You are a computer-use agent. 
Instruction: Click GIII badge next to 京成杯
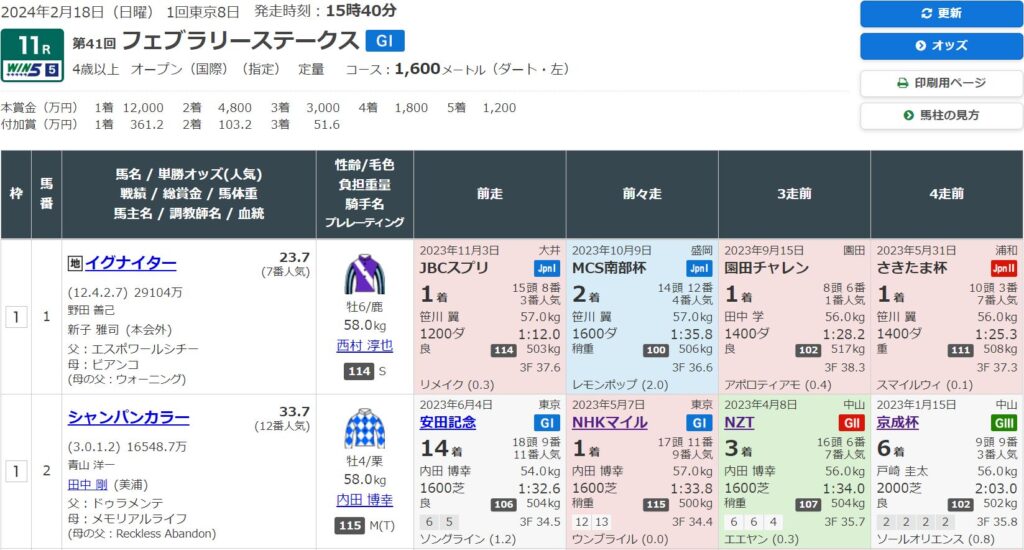1004,423
